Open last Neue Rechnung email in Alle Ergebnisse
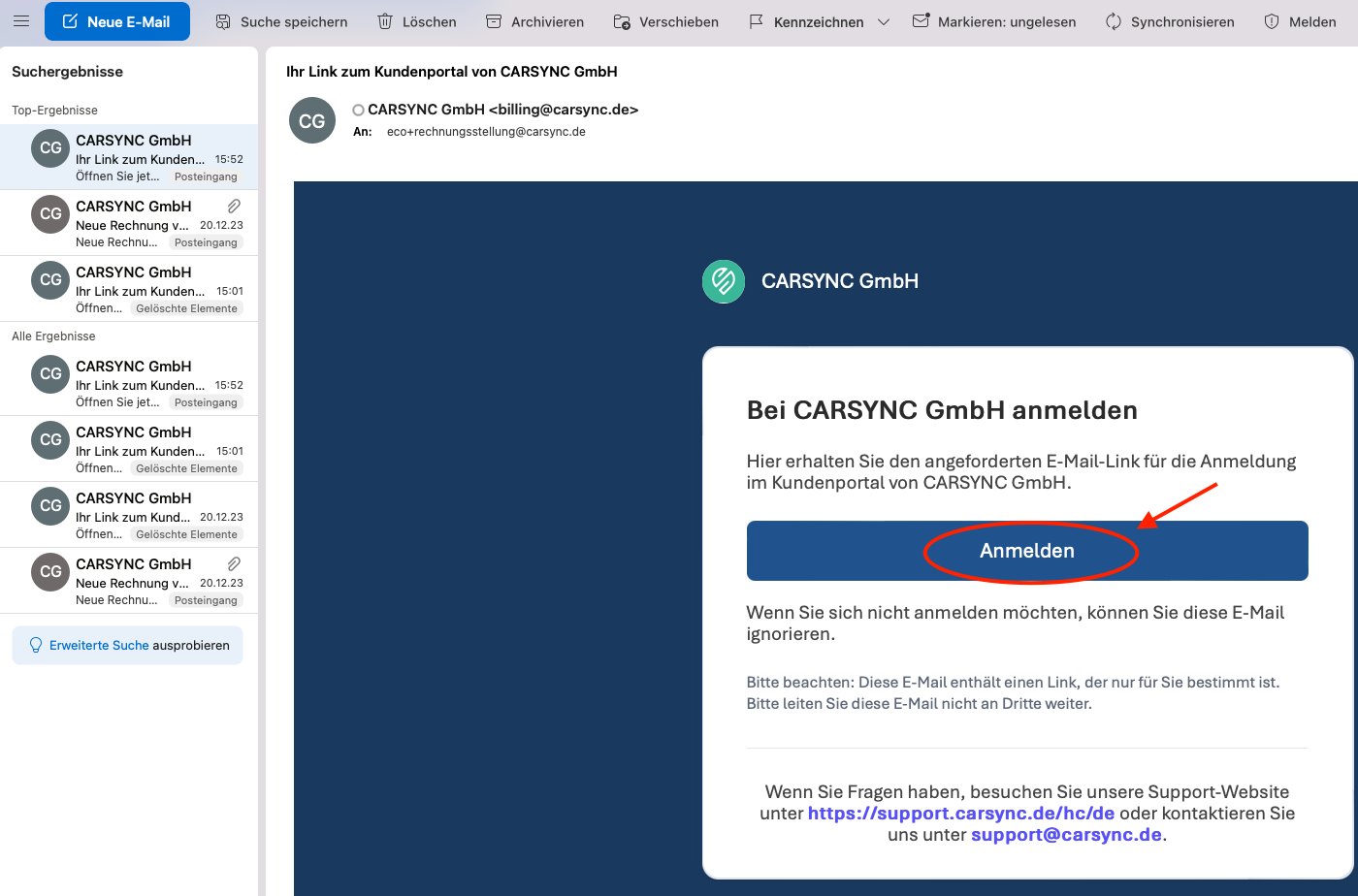The height and width of the screenshot is (896, 1358). tap(129, 581)
